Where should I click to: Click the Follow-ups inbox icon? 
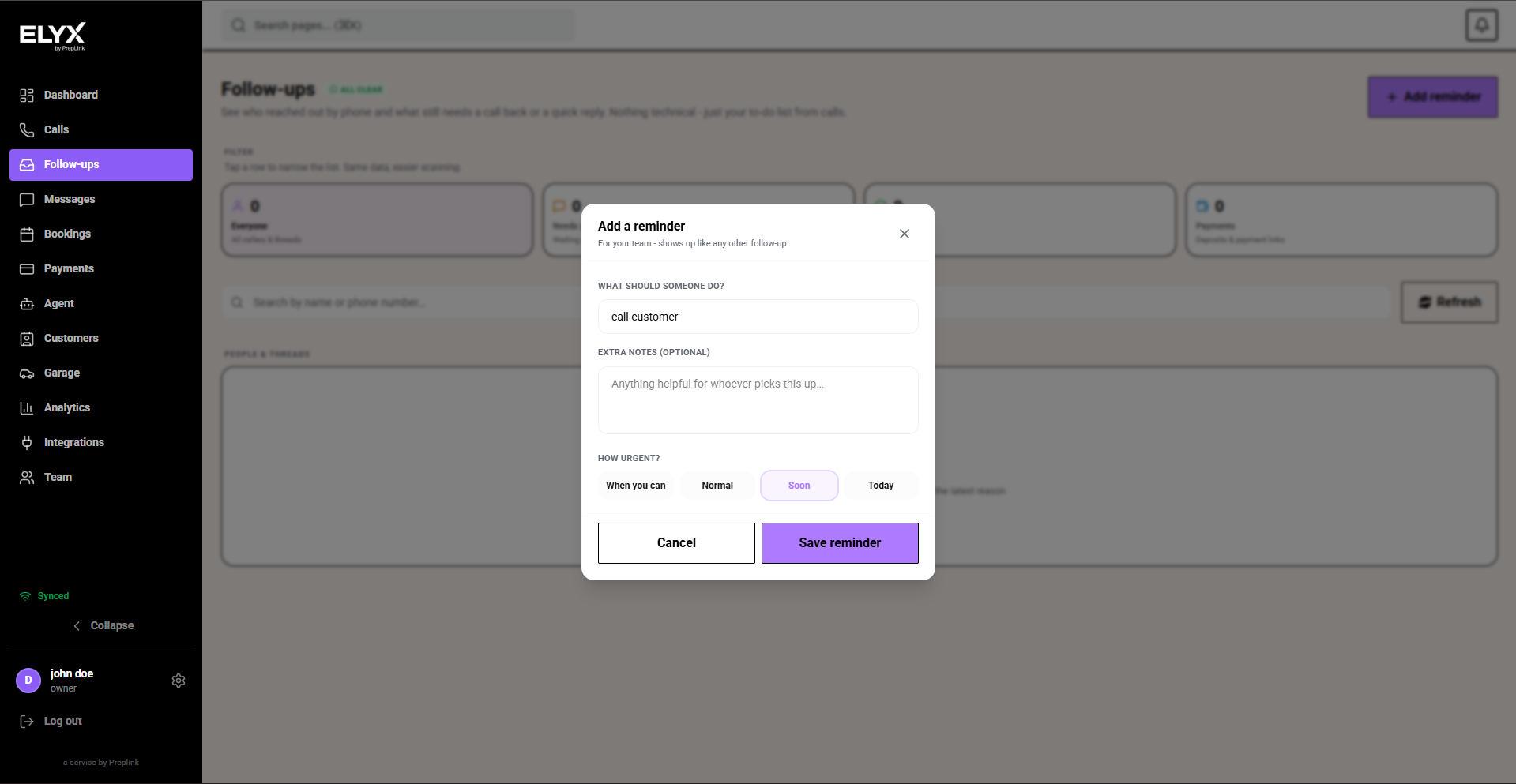point(27,165)
